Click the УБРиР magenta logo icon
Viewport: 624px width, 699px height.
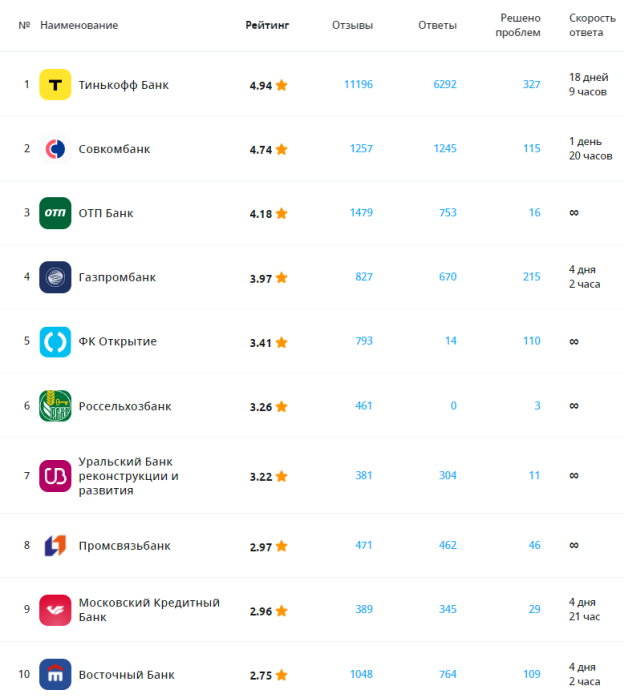coord(55,476)
